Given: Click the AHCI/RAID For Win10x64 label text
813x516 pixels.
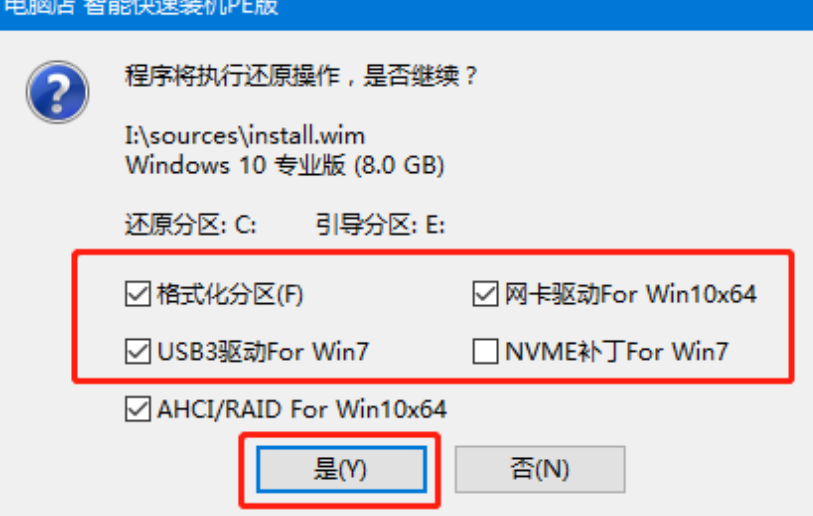Looking at the screenshot, I should pyautogui.click(x=302, y=409).
